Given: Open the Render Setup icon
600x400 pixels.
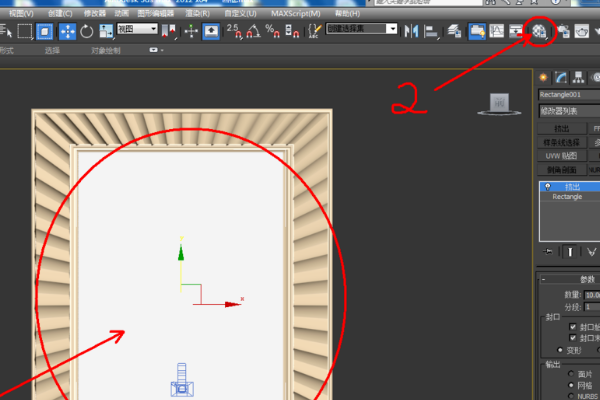Looking at the screenshot, I should point(564,31).
